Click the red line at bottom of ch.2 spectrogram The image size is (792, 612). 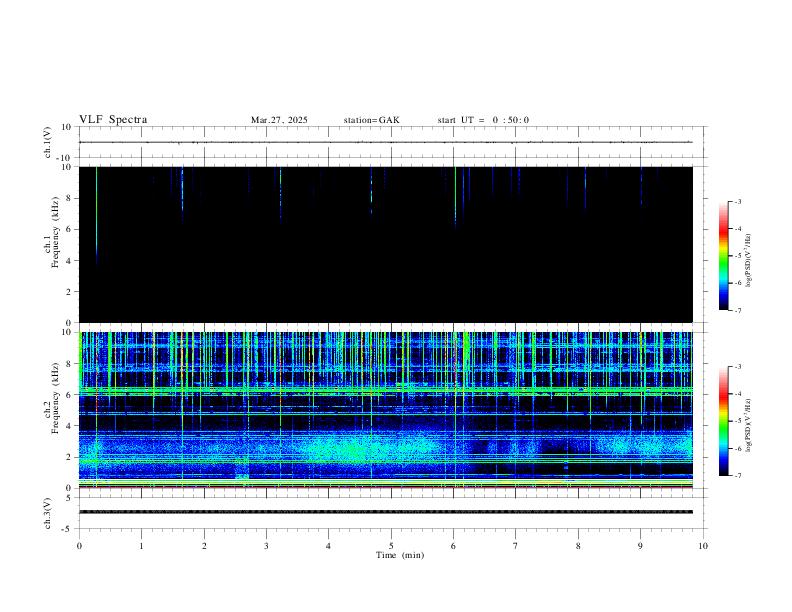385,487
